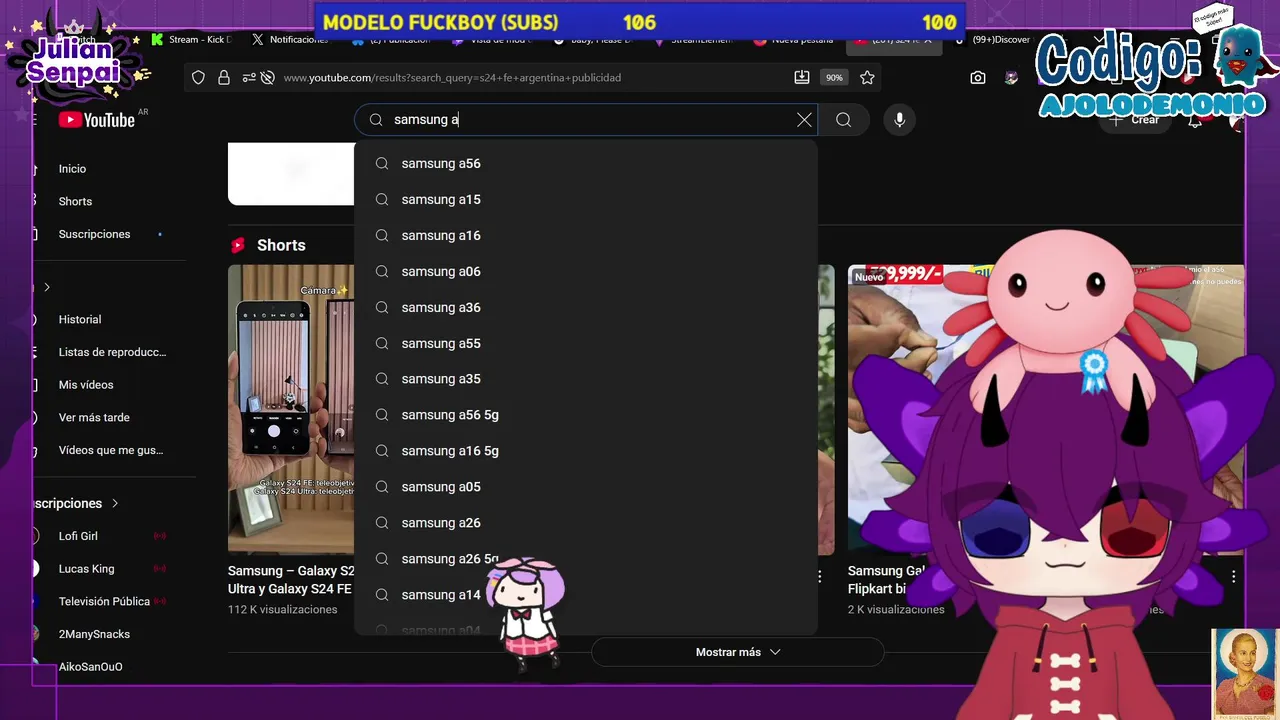Select suggestion samsung a36
Image resolution: width=1280 pixels, height=720 pixels.
tap(586, 308)
